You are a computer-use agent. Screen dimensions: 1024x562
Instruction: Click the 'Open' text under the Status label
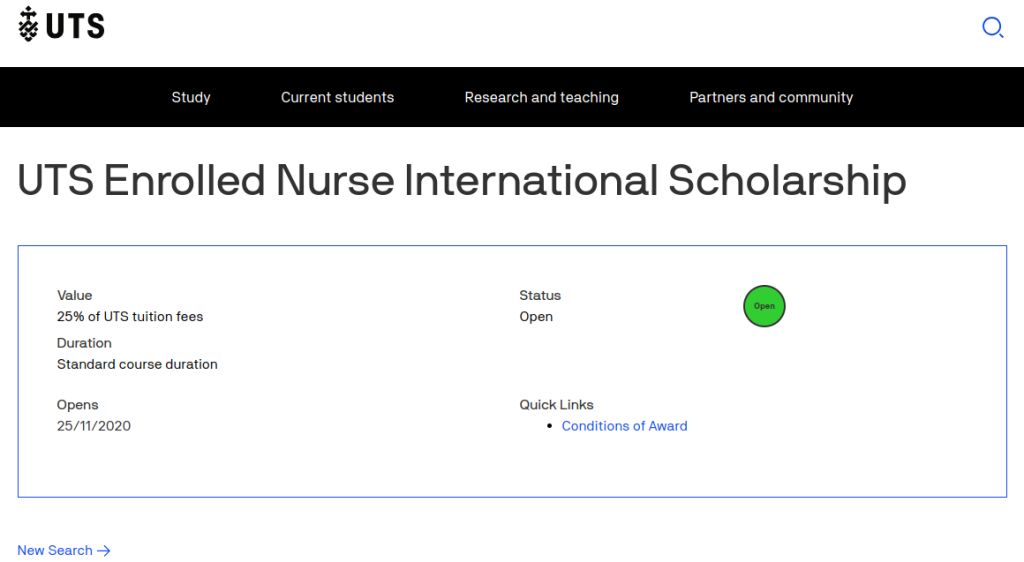[x=536, y=317]
